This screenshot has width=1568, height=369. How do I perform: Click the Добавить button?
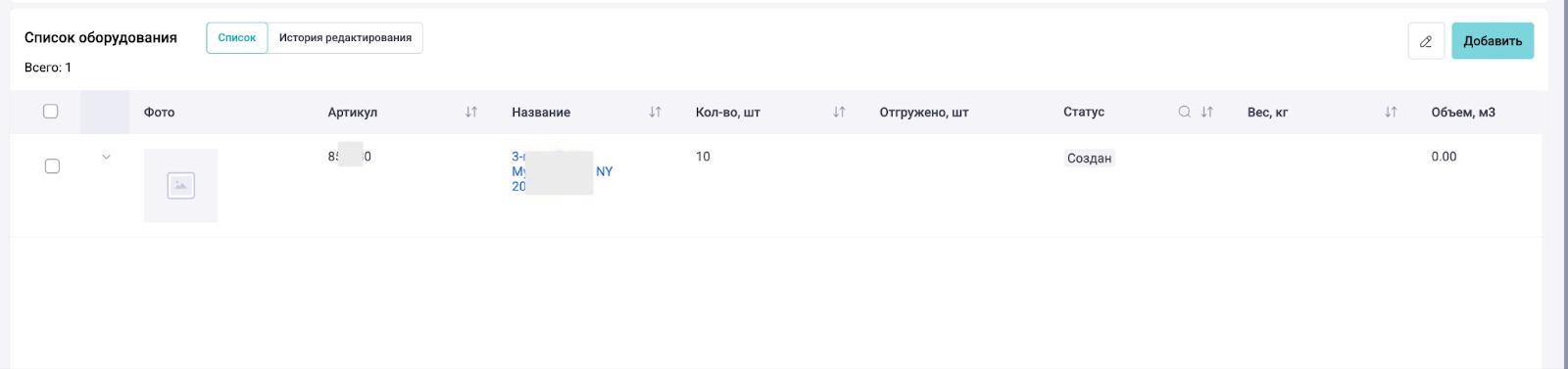point(1493,41)
